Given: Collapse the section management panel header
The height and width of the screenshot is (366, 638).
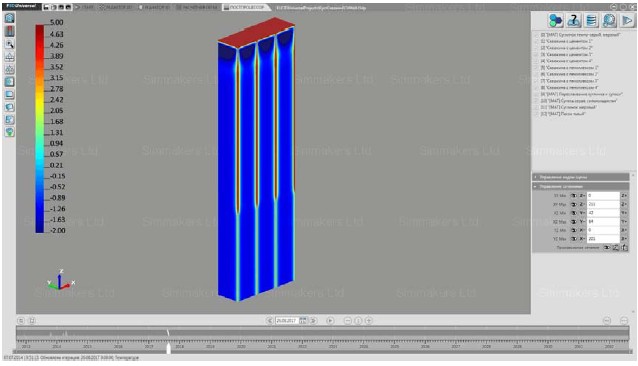Looking at the screenshot, I should 581,186.
